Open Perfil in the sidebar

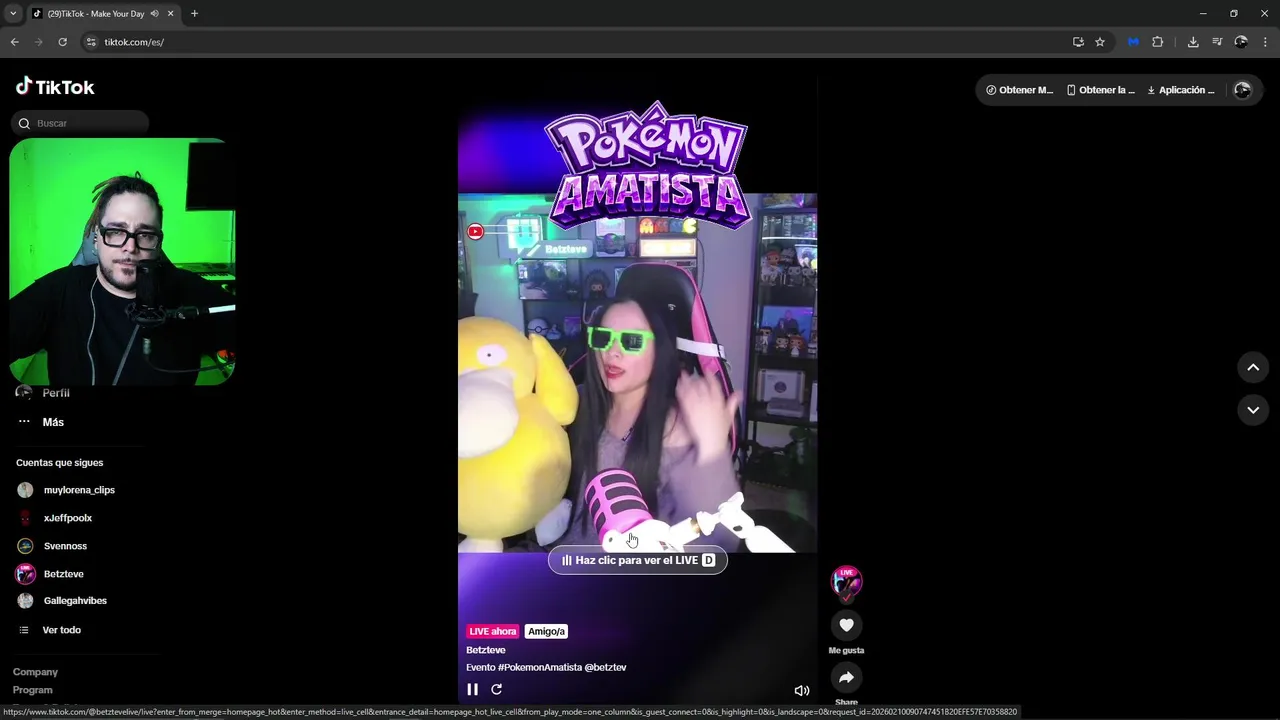point(56,393)
